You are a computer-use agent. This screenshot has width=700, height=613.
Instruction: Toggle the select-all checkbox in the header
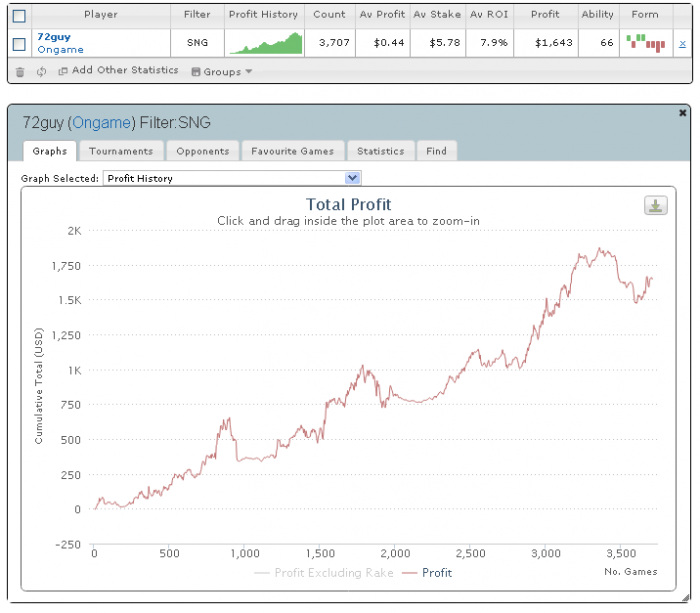point(19,16)
